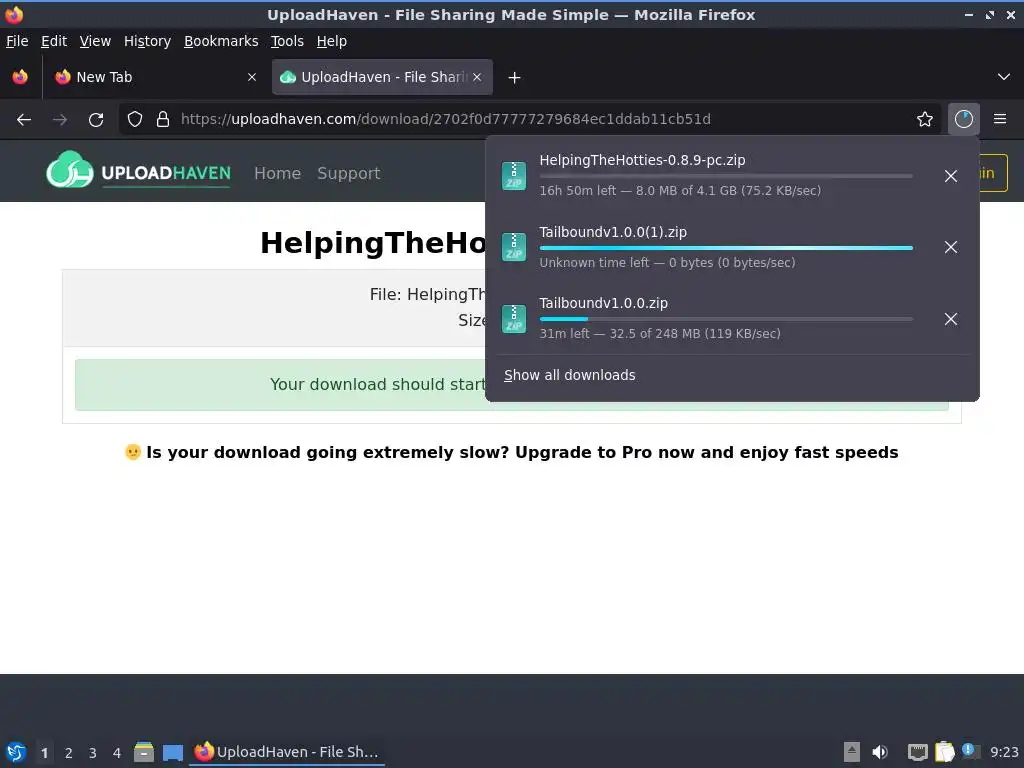Click HelpingTheHotties download progress bar
Viewport: 1024px width, 768px height.
pyautogui.click(x=726, y=176)
